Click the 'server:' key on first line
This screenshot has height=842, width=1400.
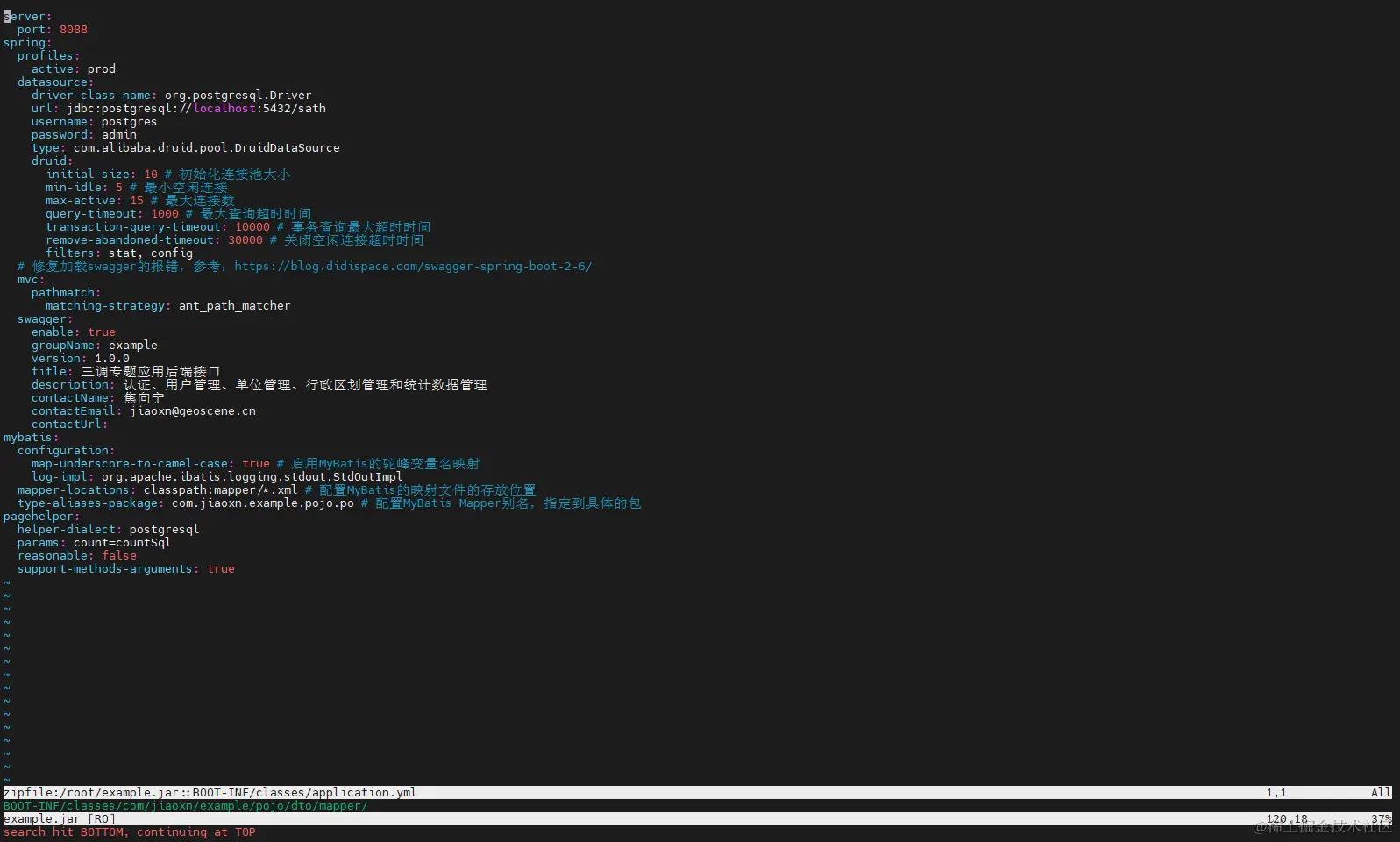click(27, 17)
